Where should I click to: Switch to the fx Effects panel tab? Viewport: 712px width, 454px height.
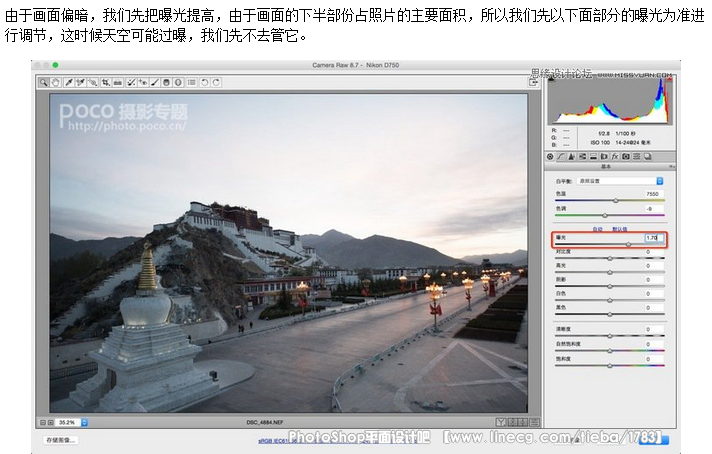pyautogui.click(x=615, y=157)
